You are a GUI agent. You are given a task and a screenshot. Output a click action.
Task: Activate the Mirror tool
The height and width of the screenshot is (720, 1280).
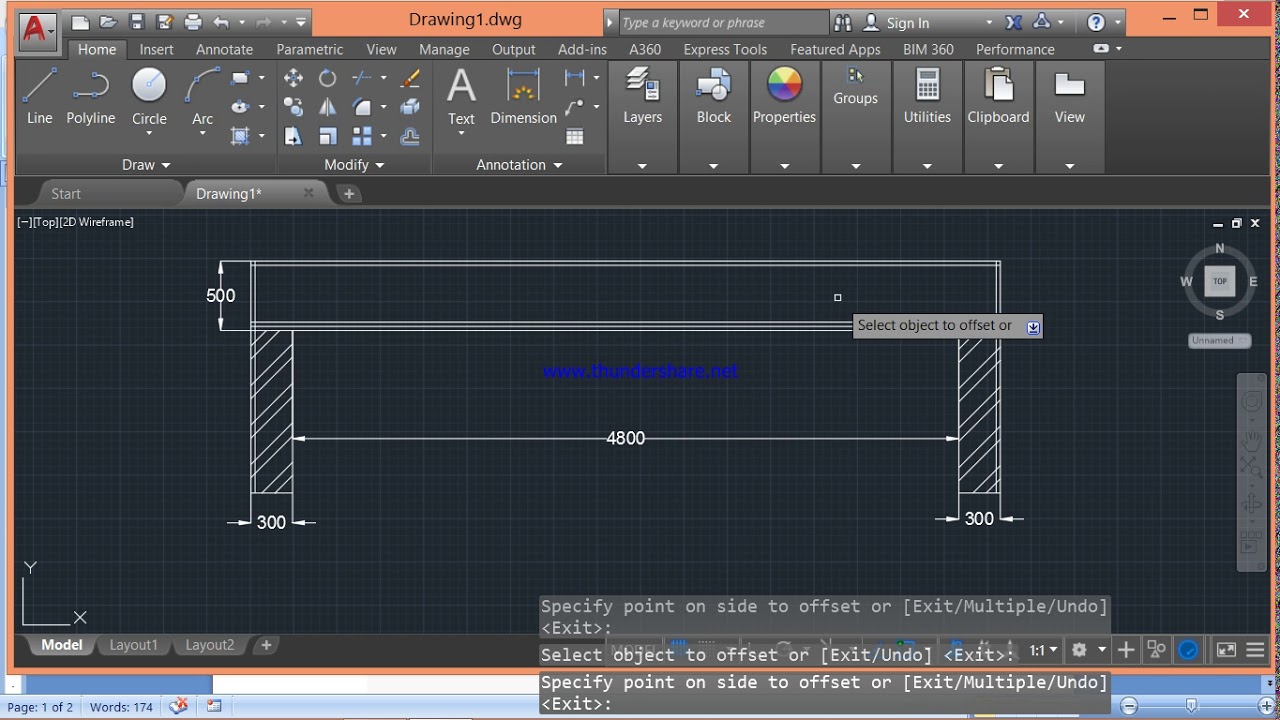pos(327,107)
